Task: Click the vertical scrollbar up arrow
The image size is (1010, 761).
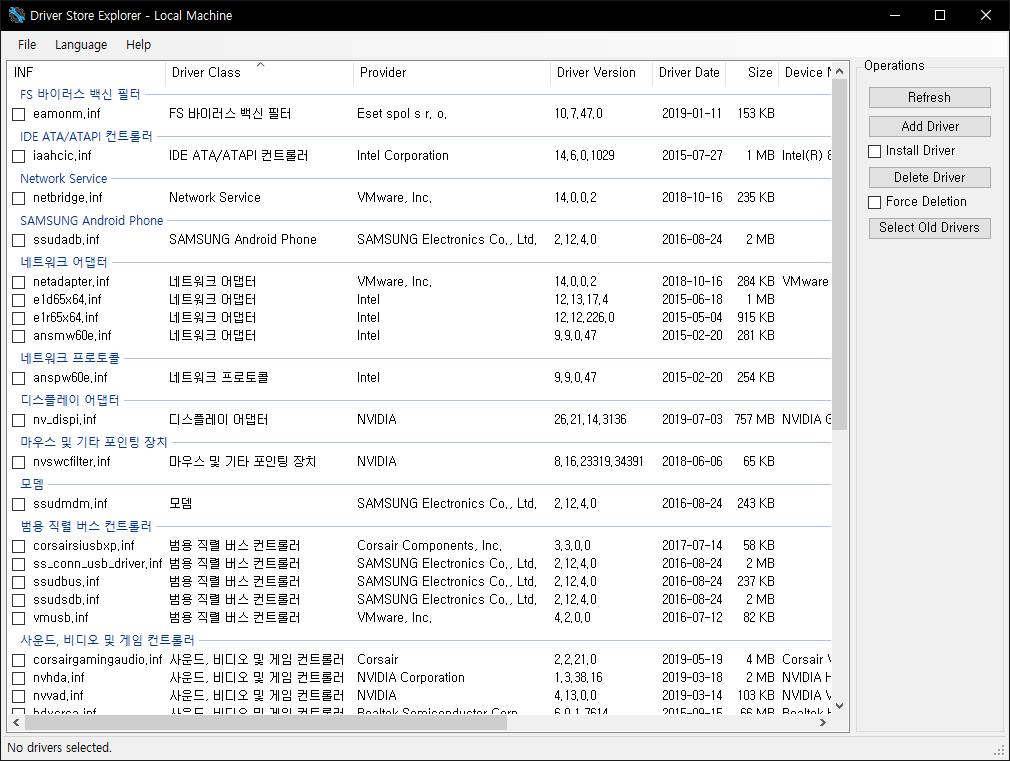Action: 839,72
